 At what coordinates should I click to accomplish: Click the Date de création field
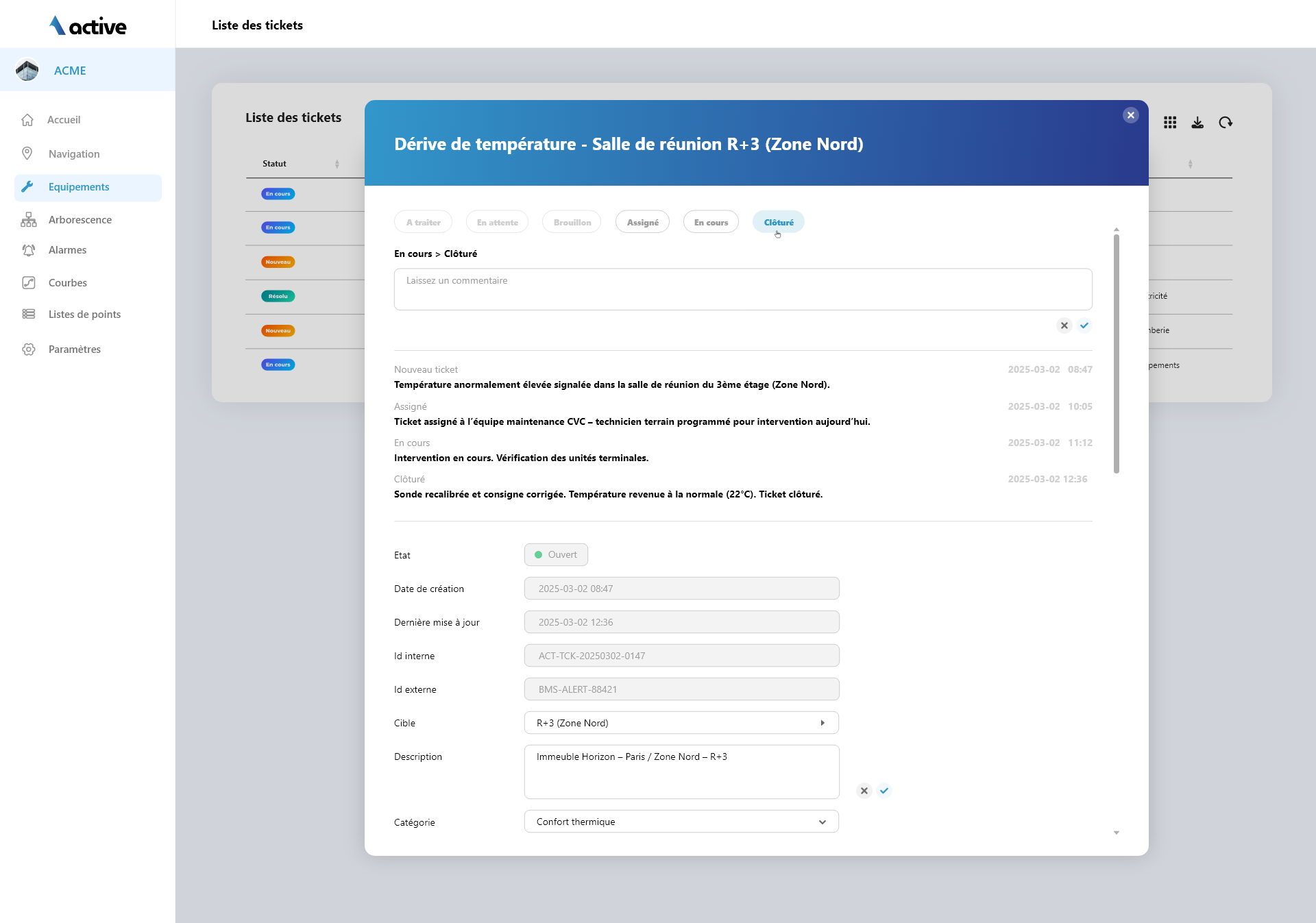(x=681, y=589)
